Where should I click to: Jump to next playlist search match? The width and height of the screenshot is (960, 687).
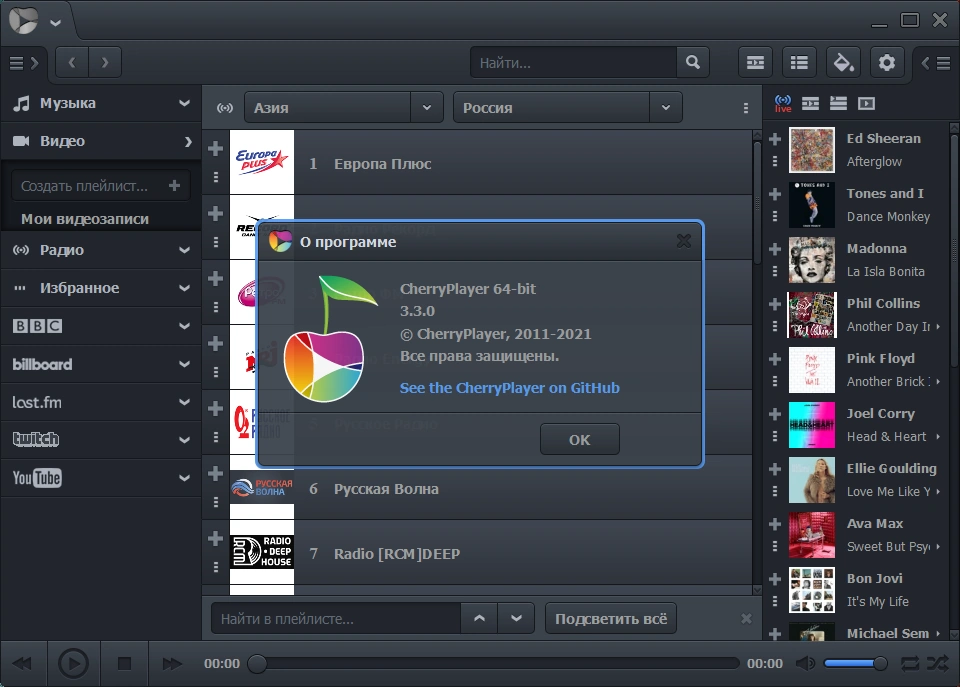516,618
